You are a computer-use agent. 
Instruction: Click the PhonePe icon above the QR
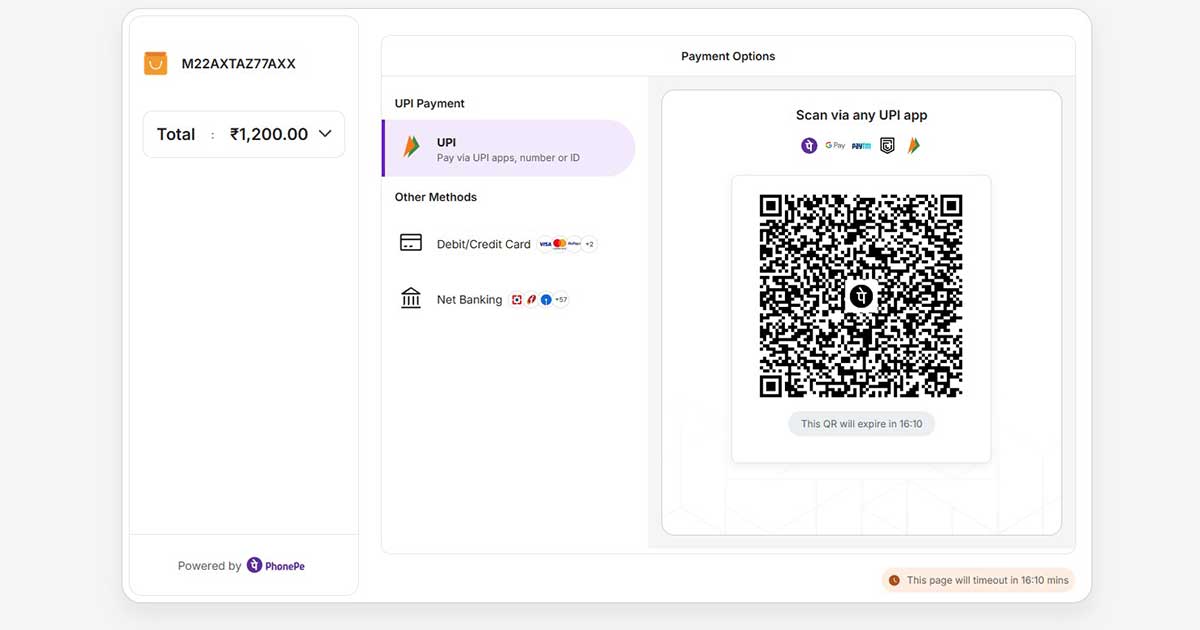[809, 146]
